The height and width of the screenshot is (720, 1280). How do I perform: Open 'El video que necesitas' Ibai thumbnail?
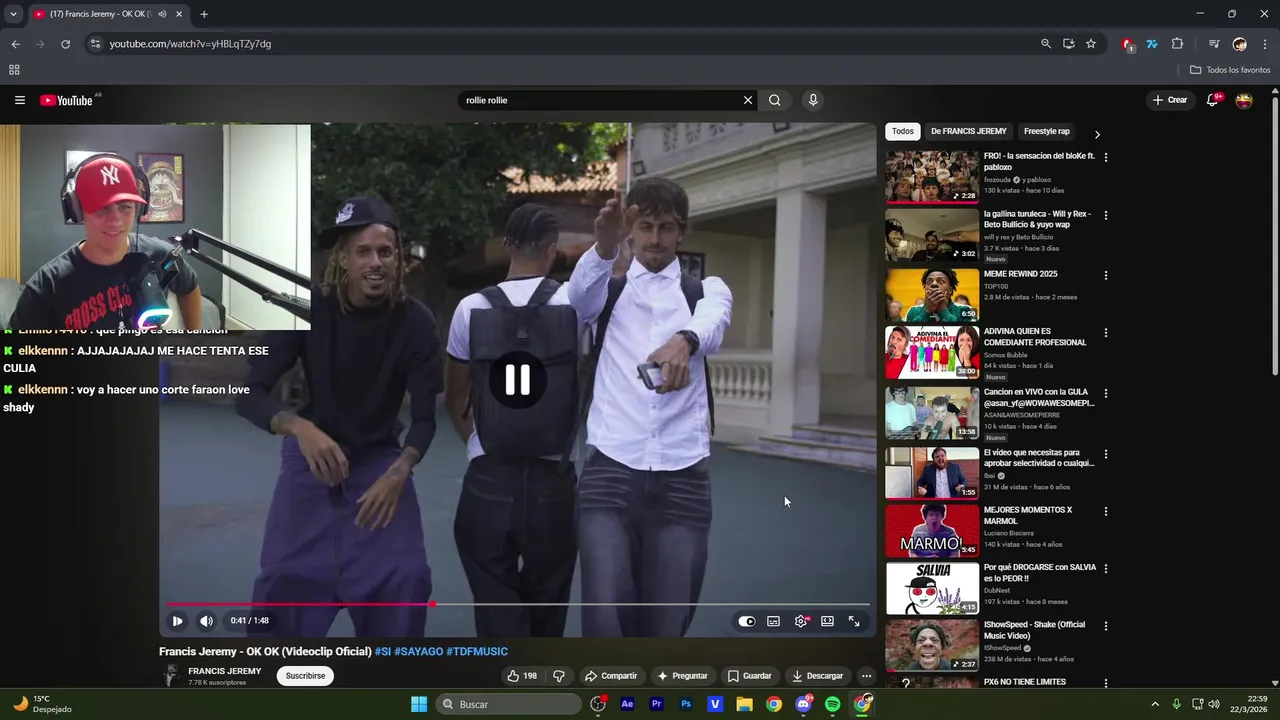click(x=932, y=473)
